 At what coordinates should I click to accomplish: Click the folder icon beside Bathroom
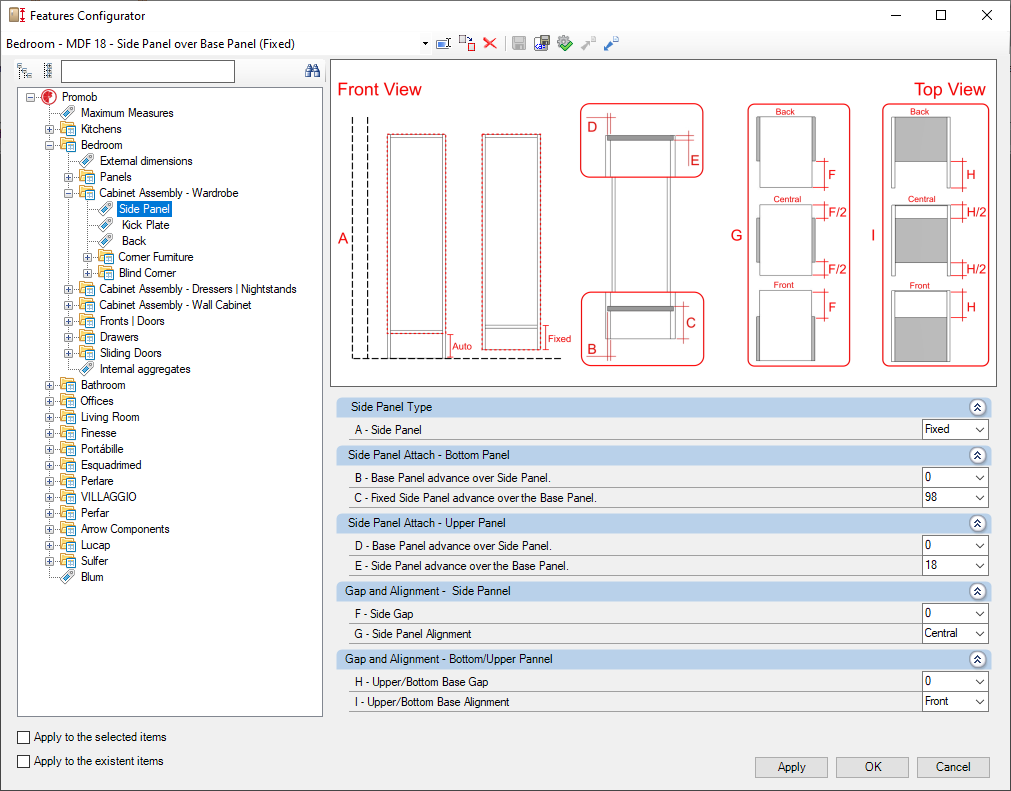68,385
